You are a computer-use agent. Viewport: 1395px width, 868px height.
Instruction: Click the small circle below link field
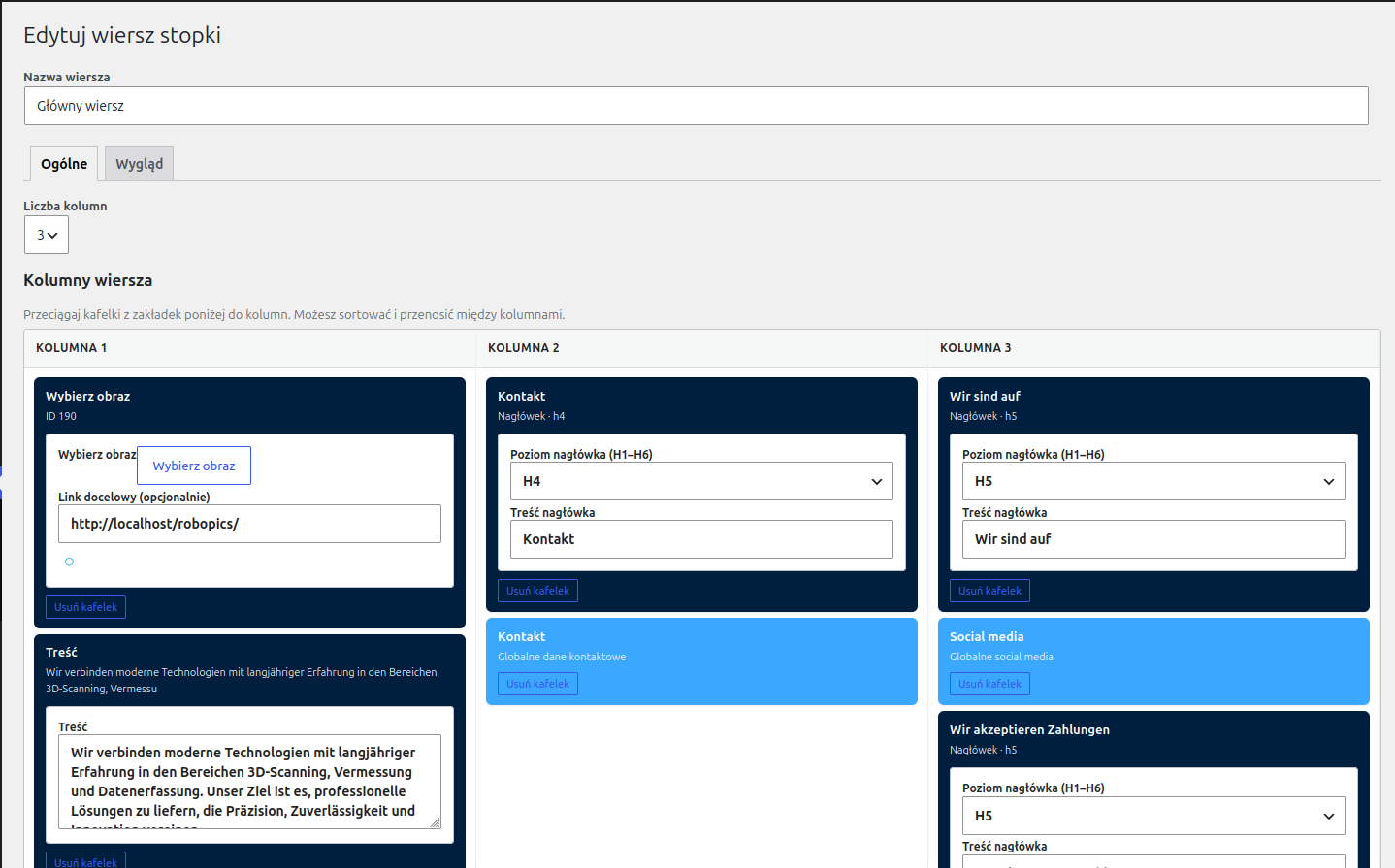point(69,562)
